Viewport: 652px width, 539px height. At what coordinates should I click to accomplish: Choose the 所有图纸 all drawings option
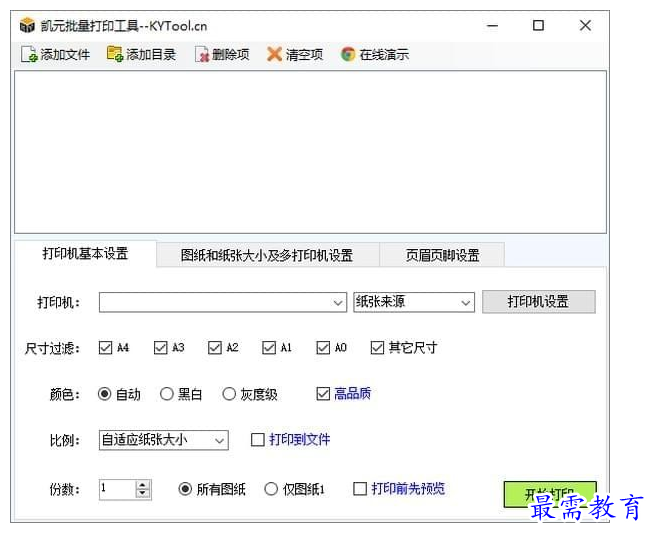point(185,489)
